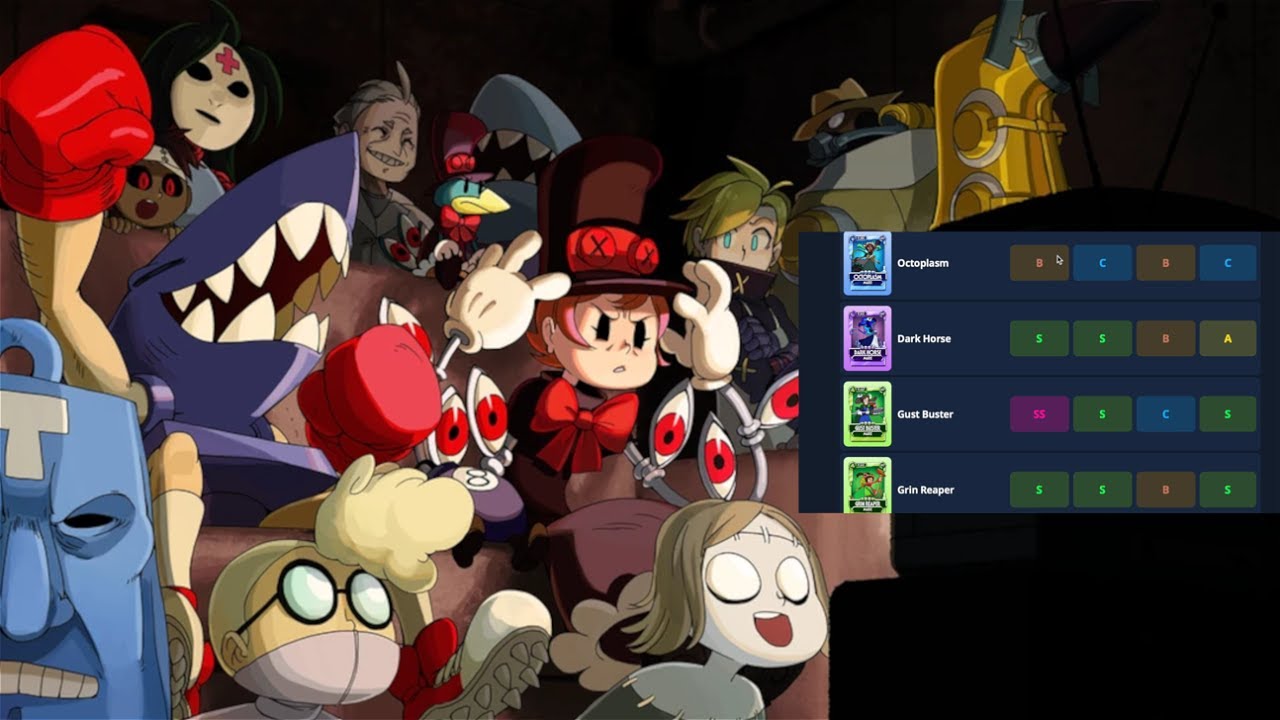
Task: Select the Grin Reaper name label
Action: point(925,490)
